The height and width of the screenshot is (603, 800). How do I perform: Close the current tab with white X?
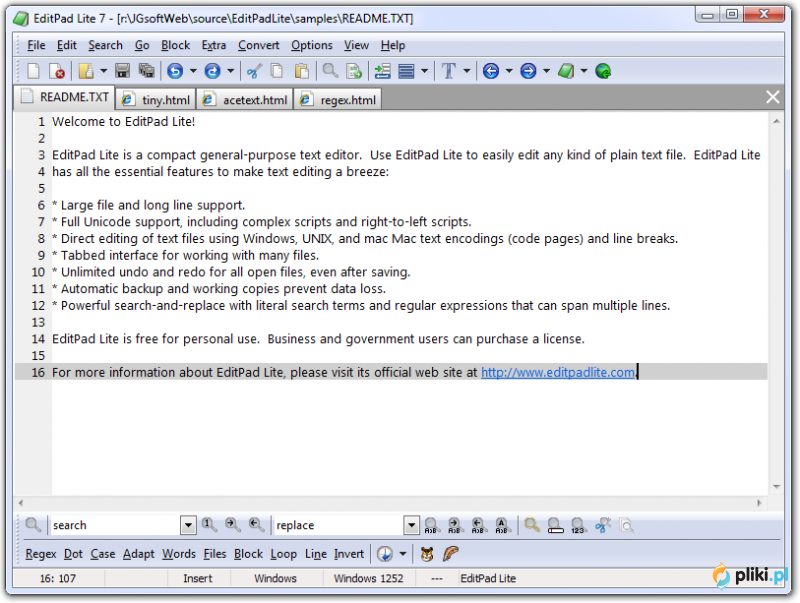tap(772, 96)
